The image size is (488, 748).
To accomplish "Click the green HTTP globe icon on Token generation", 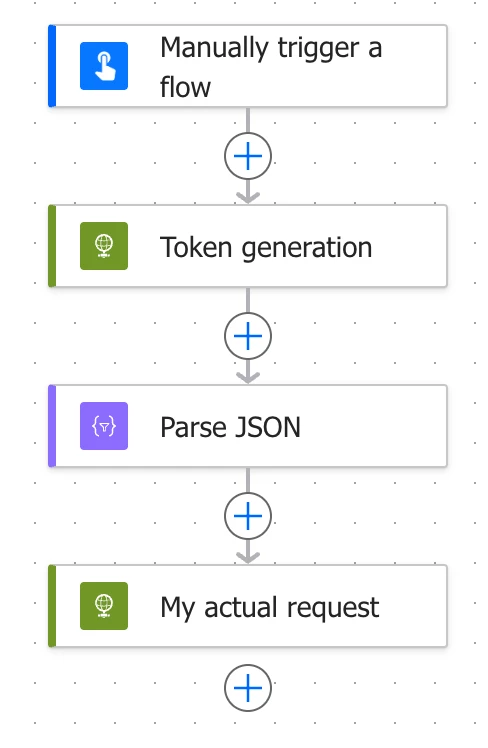I will pos(104,246).
